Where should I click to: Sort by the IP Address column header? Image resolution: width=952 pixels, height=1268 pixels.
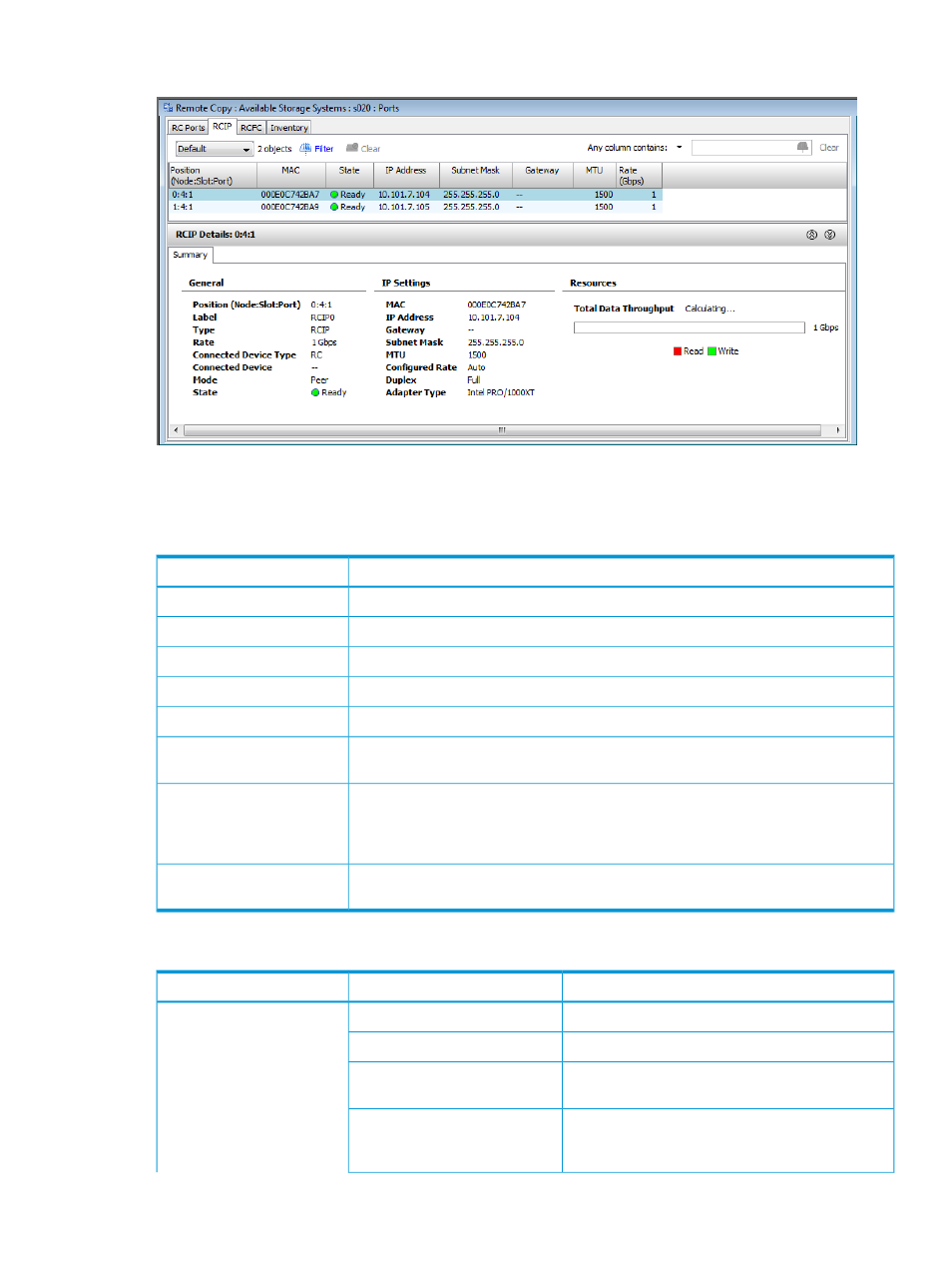pyautogui.click(x=406, y=175)
